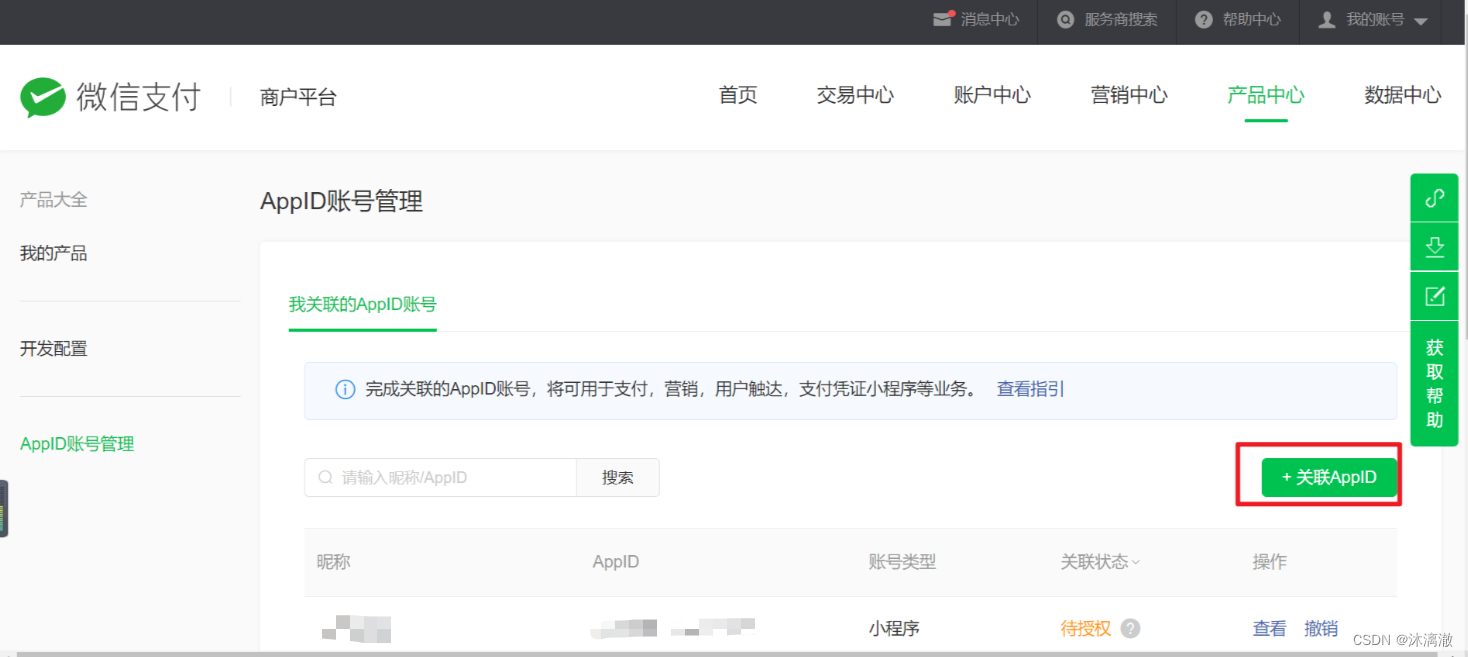Open the 查看指引 link
Viewport: 1468px width, 657px height.
(1031, 389)
